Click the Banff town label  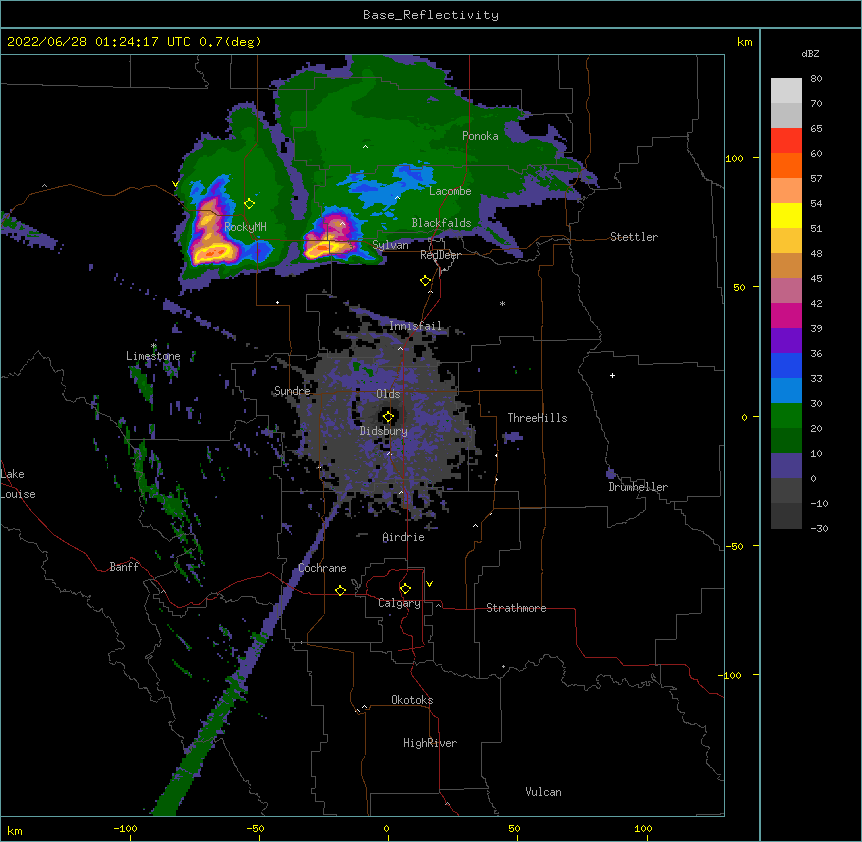coord(124,567)
